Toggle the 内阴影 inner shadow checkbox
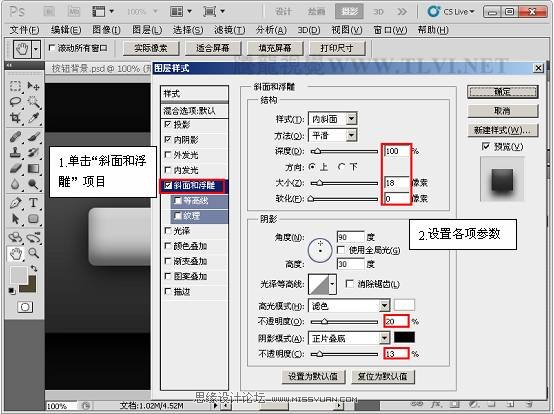The image size is (554, 414). (168, 140)
